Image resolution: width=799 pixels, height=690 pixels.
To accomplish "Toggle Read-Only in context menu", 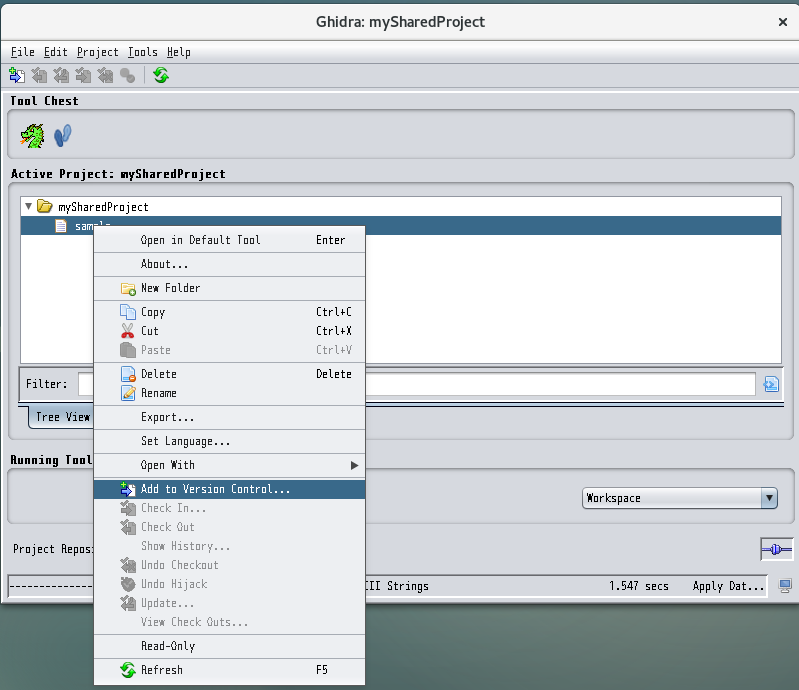I will pos(229,646).
